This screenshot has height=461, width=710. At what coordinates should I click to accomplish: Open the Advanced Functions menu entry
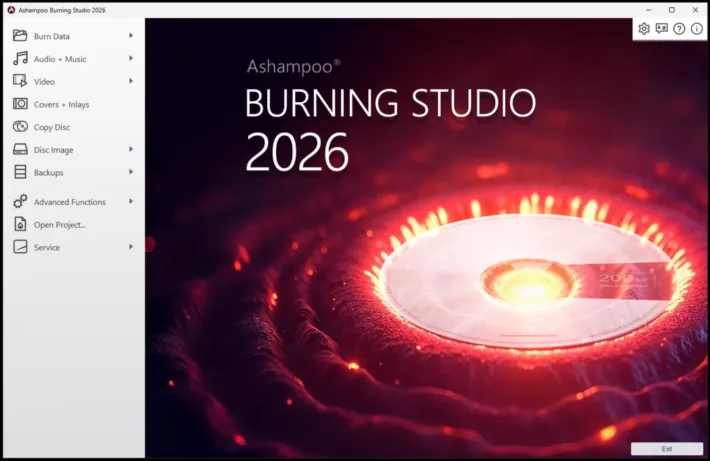click(x=74, y=202)
